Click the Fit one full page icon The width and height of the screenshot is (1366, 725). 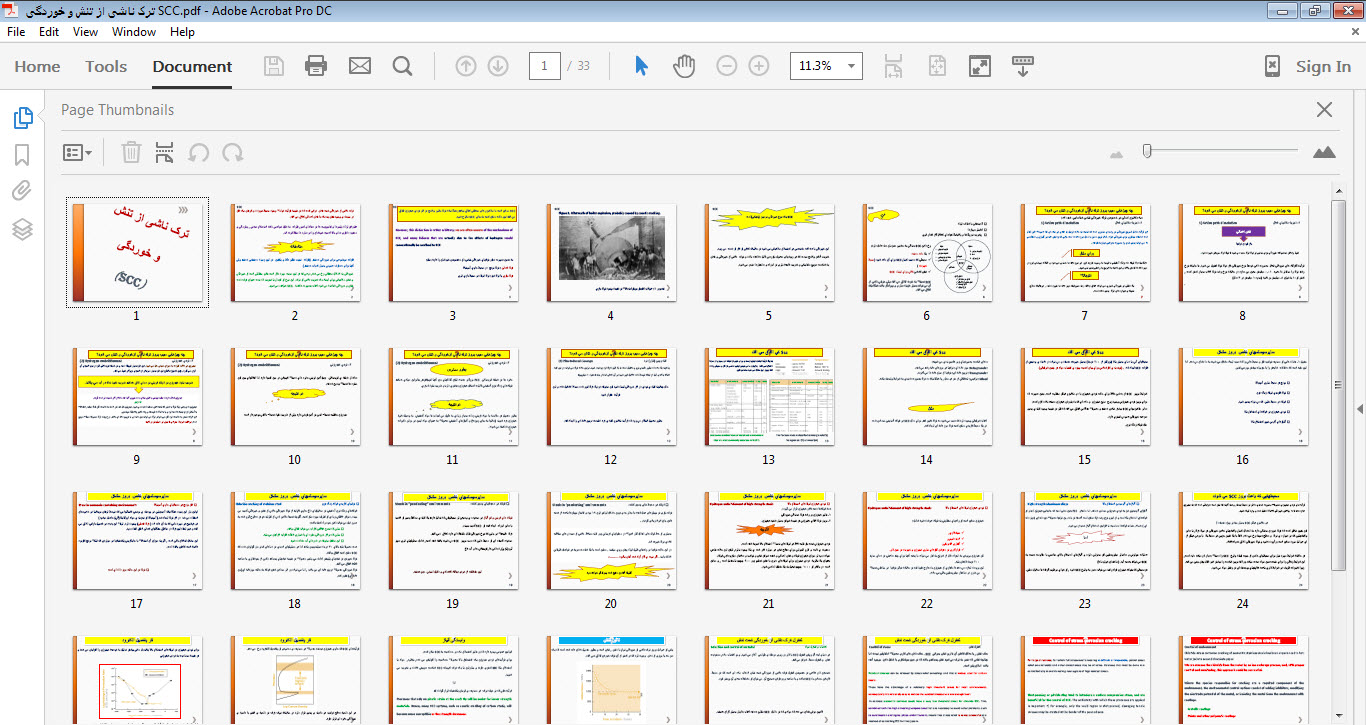(937, 66)
